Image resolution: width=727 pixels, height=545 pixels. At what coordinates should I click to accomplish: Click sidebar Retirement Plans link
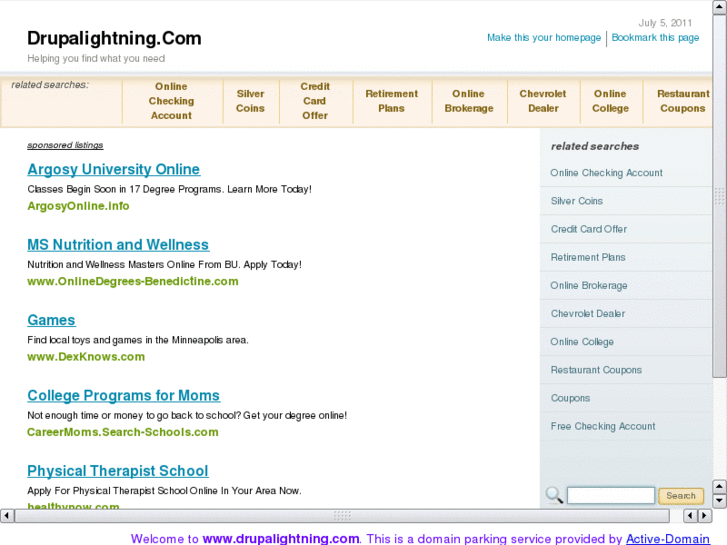click(588, 257)
